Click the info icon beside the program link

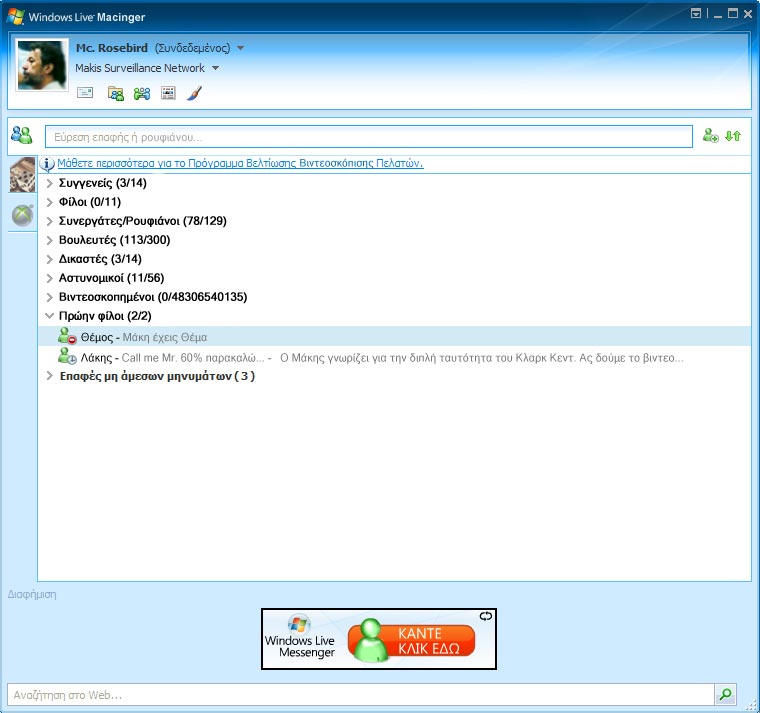tap(47, 164)
